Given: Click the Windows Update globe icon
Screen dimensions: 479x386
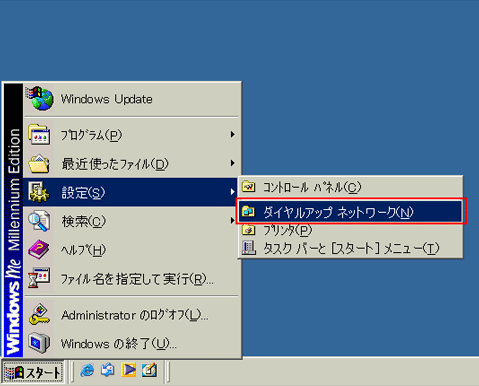Looking at the screenshot, I should pyautogui.click(x=39, y=99).
